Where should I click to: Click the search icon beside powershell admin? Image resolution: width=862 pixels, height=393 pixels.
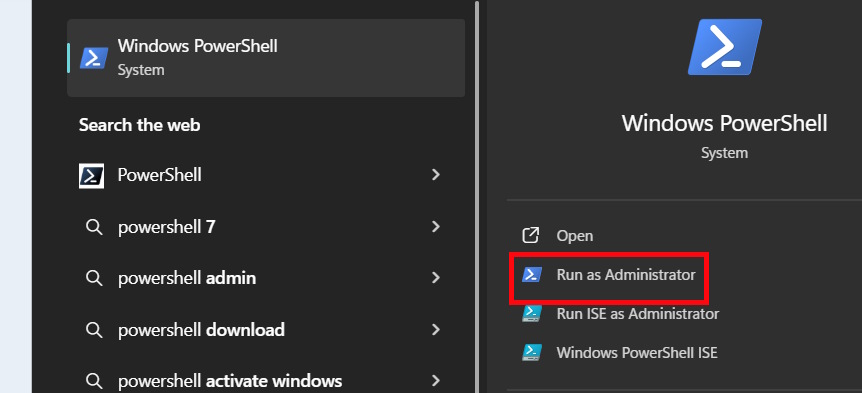(94, 278)
